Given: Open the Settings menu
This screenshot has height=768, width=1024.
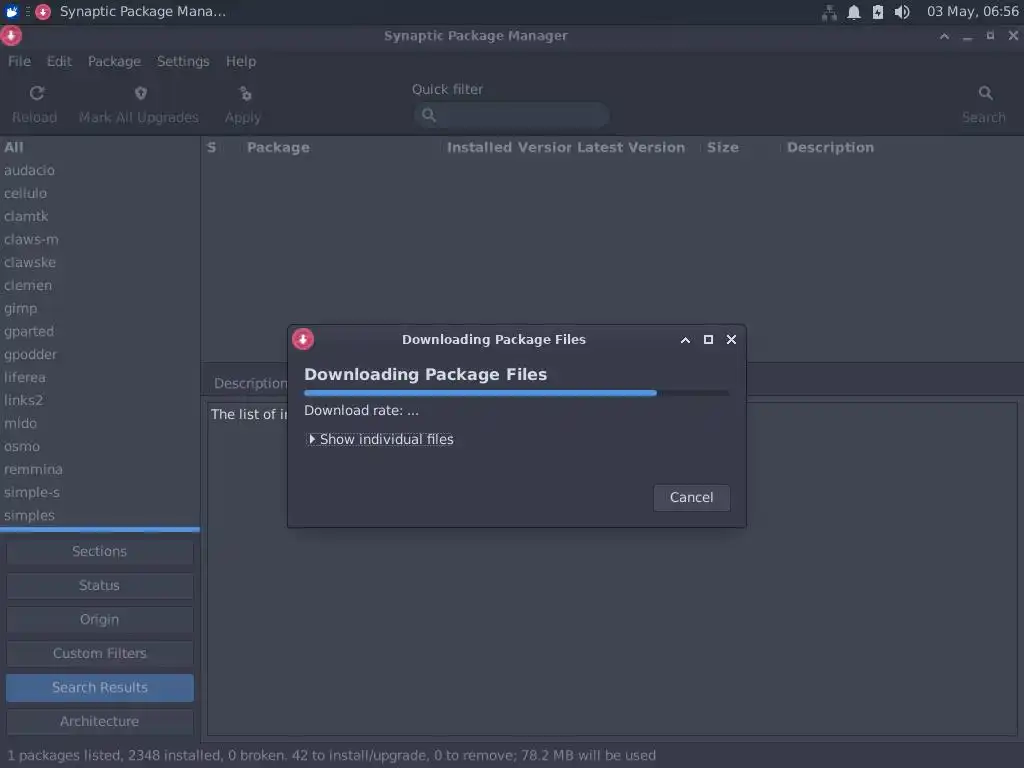Looking at the screenshot, I should 183,61.
